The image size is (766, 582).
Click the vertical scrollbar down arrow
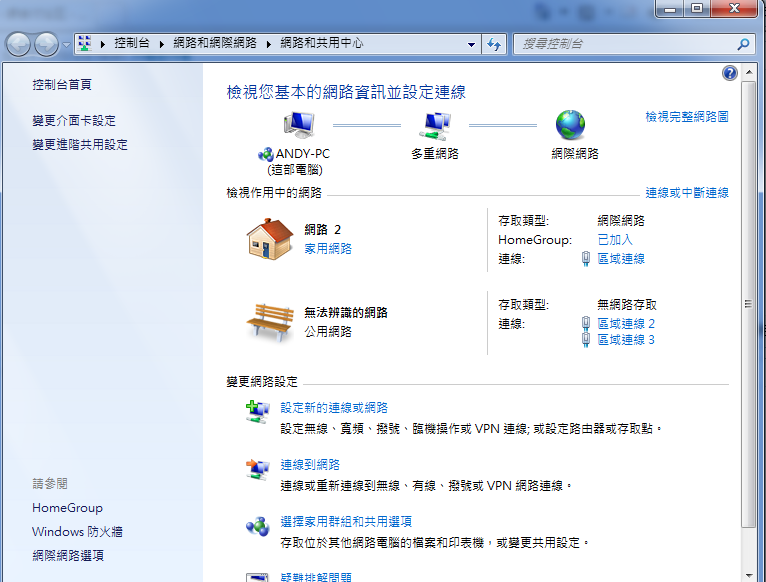(x=748, y=575)
